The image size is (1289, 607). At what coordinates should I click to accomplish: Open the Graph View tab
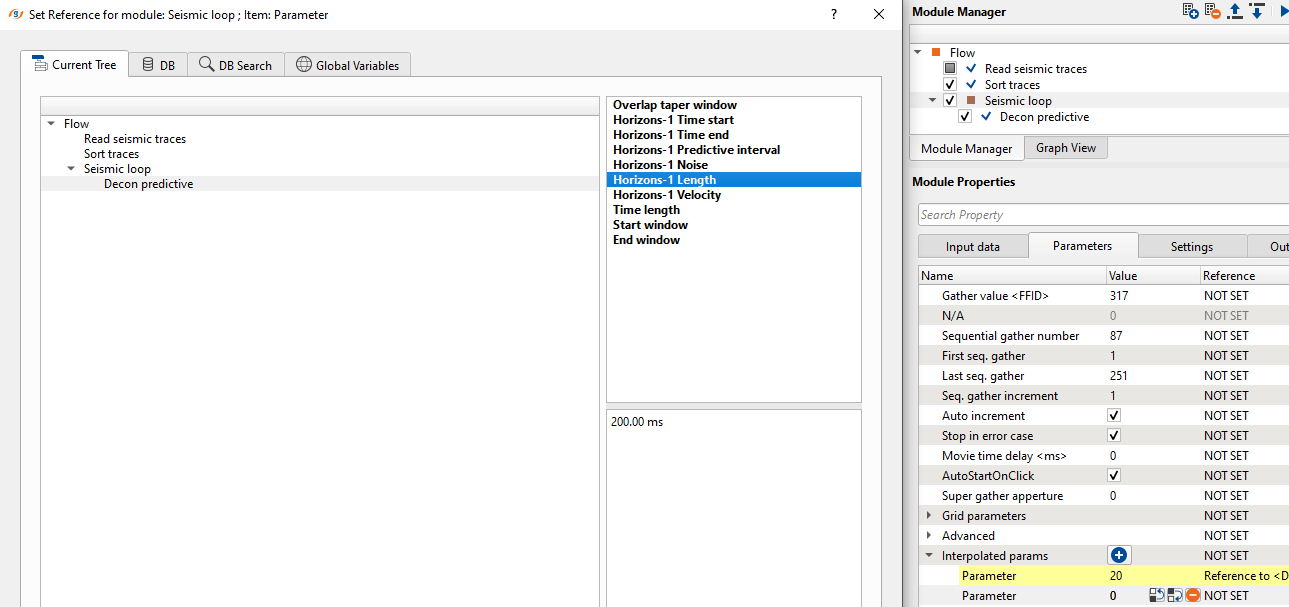pos(1065,148)
